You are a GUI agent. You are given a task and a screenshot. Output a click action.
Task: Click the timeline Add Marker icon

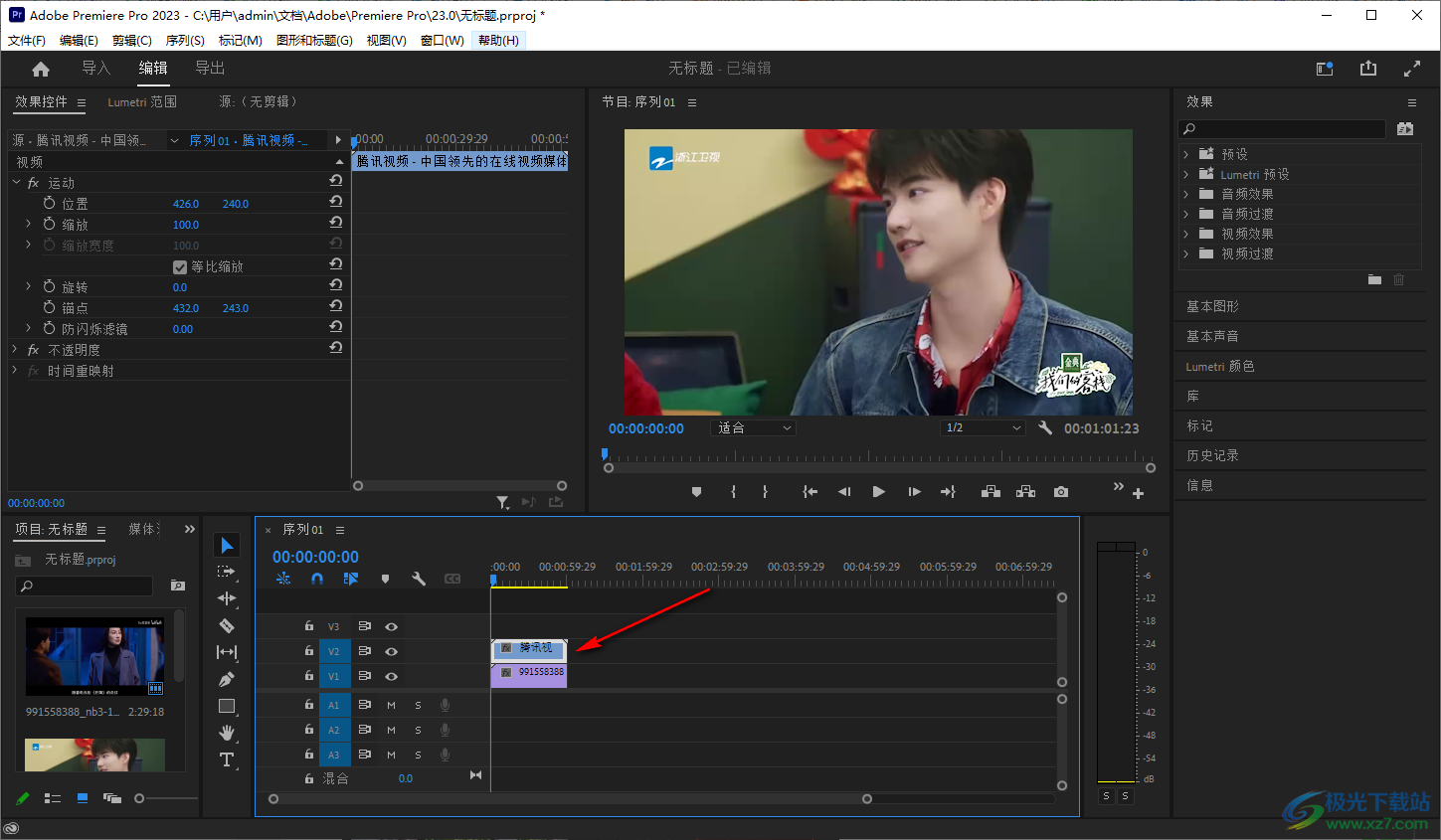(x=385, y=579)
